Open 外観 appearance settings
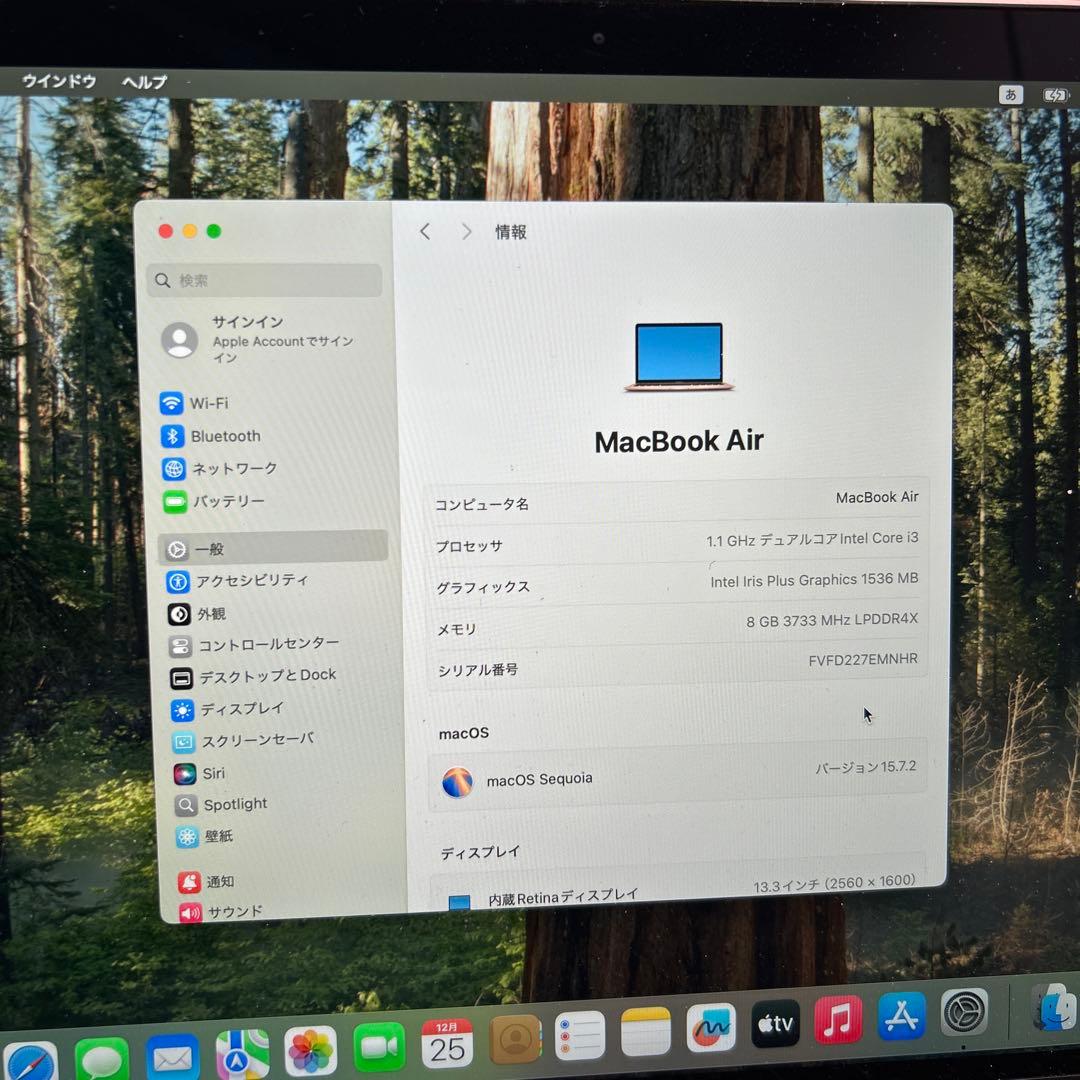The image size is (1080, 1080). pos(196,614)
